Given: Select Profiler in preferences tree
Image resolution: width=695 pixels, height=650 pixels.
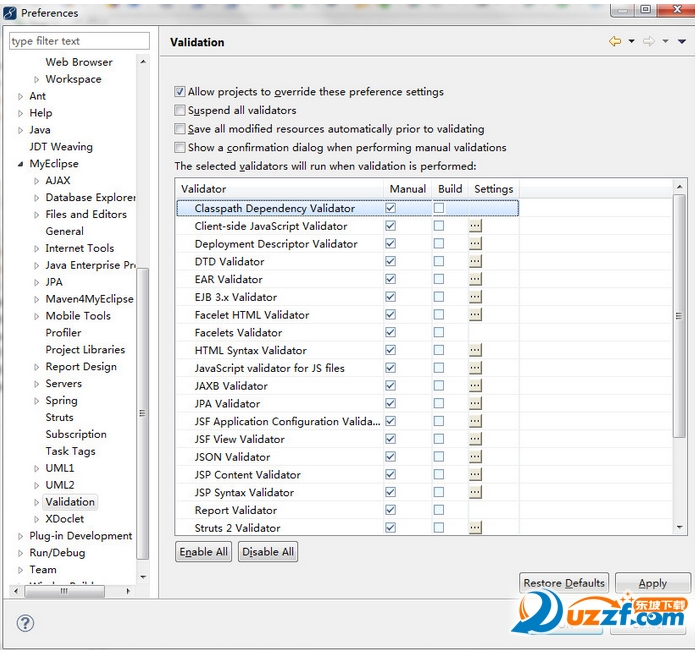Looking at the screenshot, I should coord(63,333).
